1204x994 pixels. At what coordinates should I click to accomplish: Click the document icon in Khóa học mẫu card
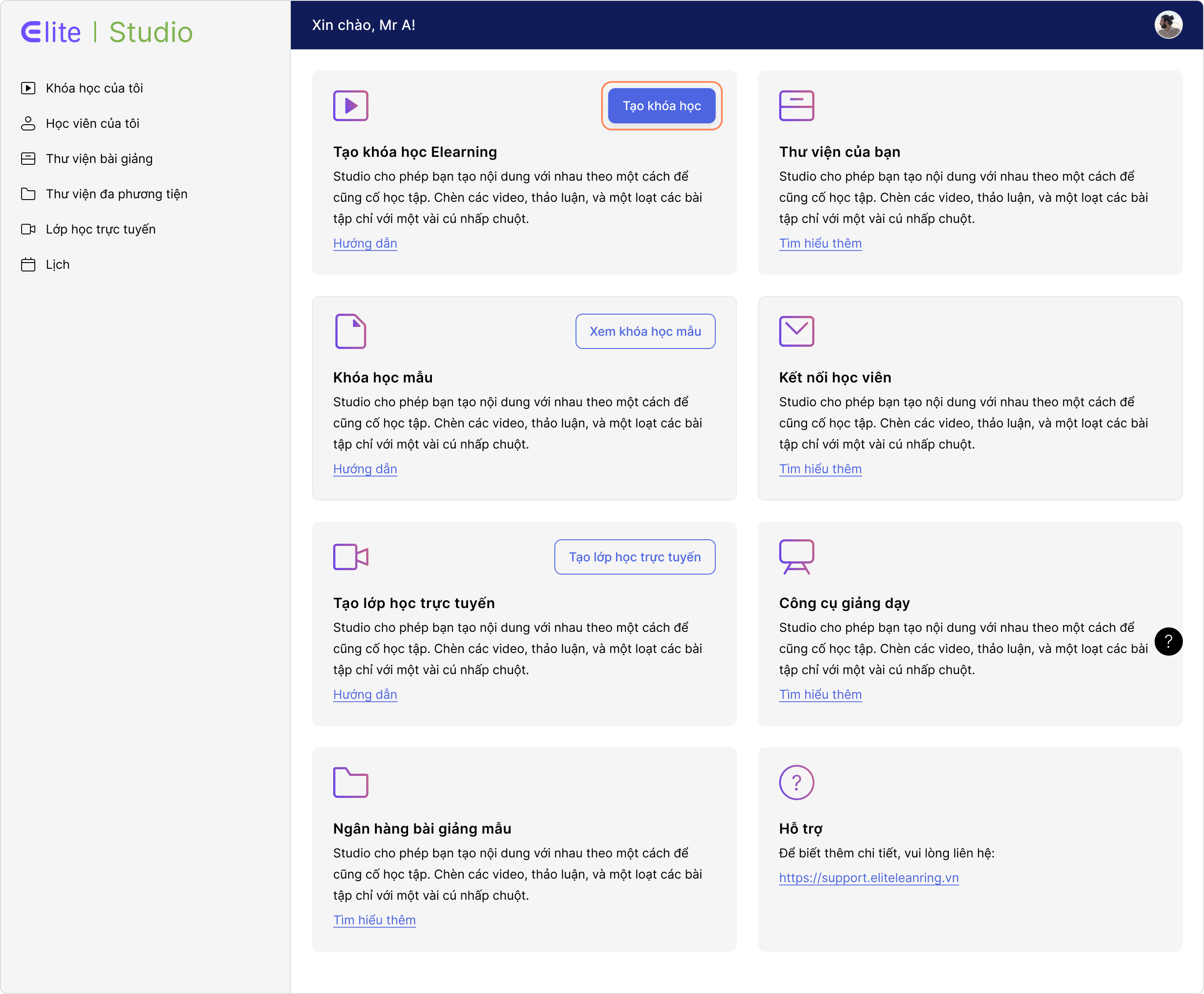point(350,331)
